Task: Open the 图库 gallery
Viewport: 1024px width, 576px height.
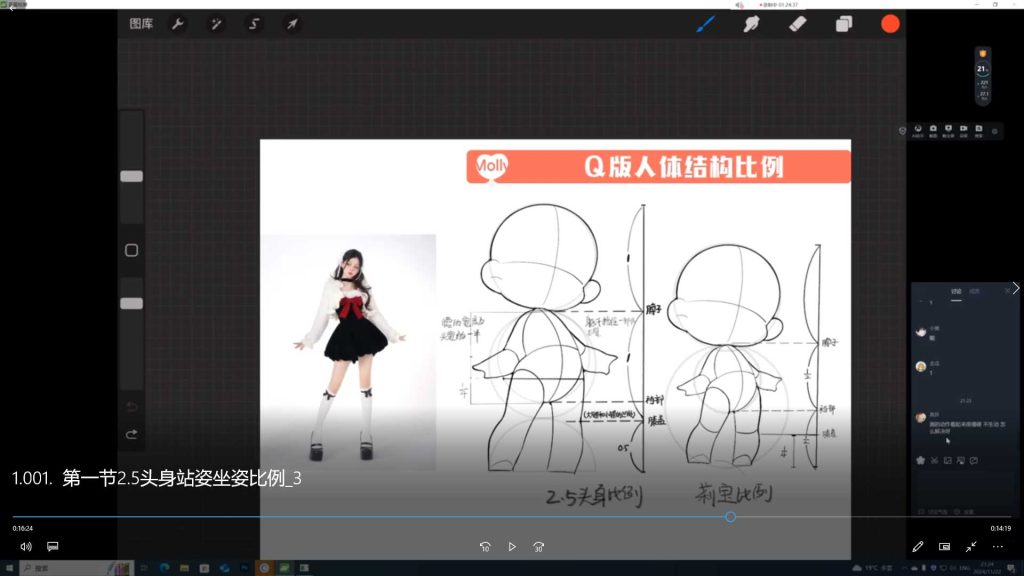Action: [141, 24]
